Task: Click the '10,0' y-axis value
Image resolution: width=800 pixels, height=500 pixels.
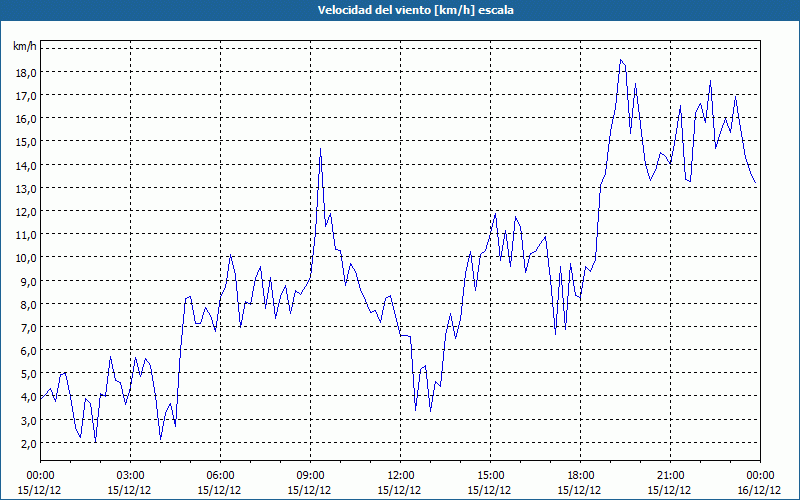Action: point(26,258)
